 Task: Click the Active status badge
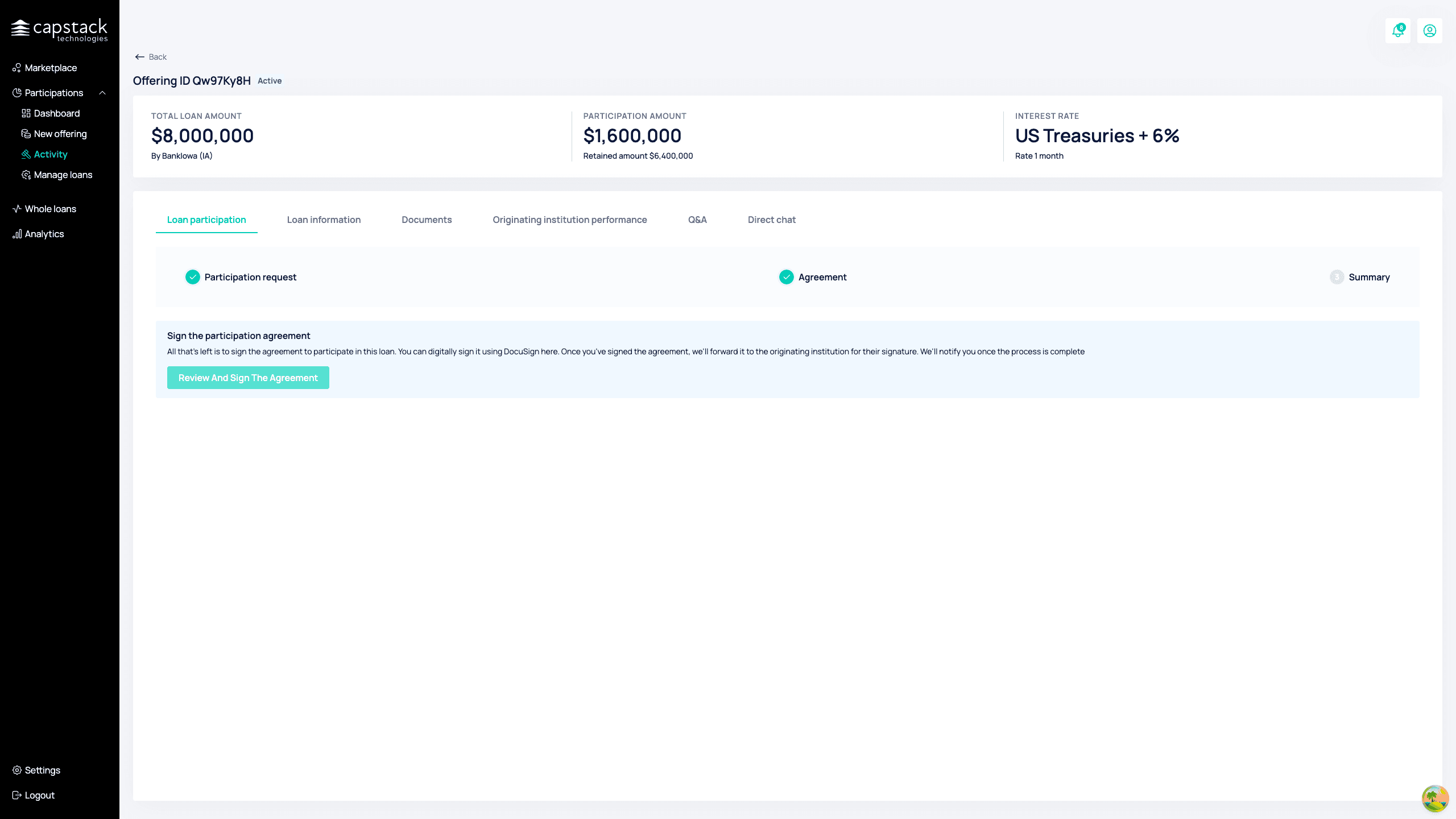click(x=270, y=81)
